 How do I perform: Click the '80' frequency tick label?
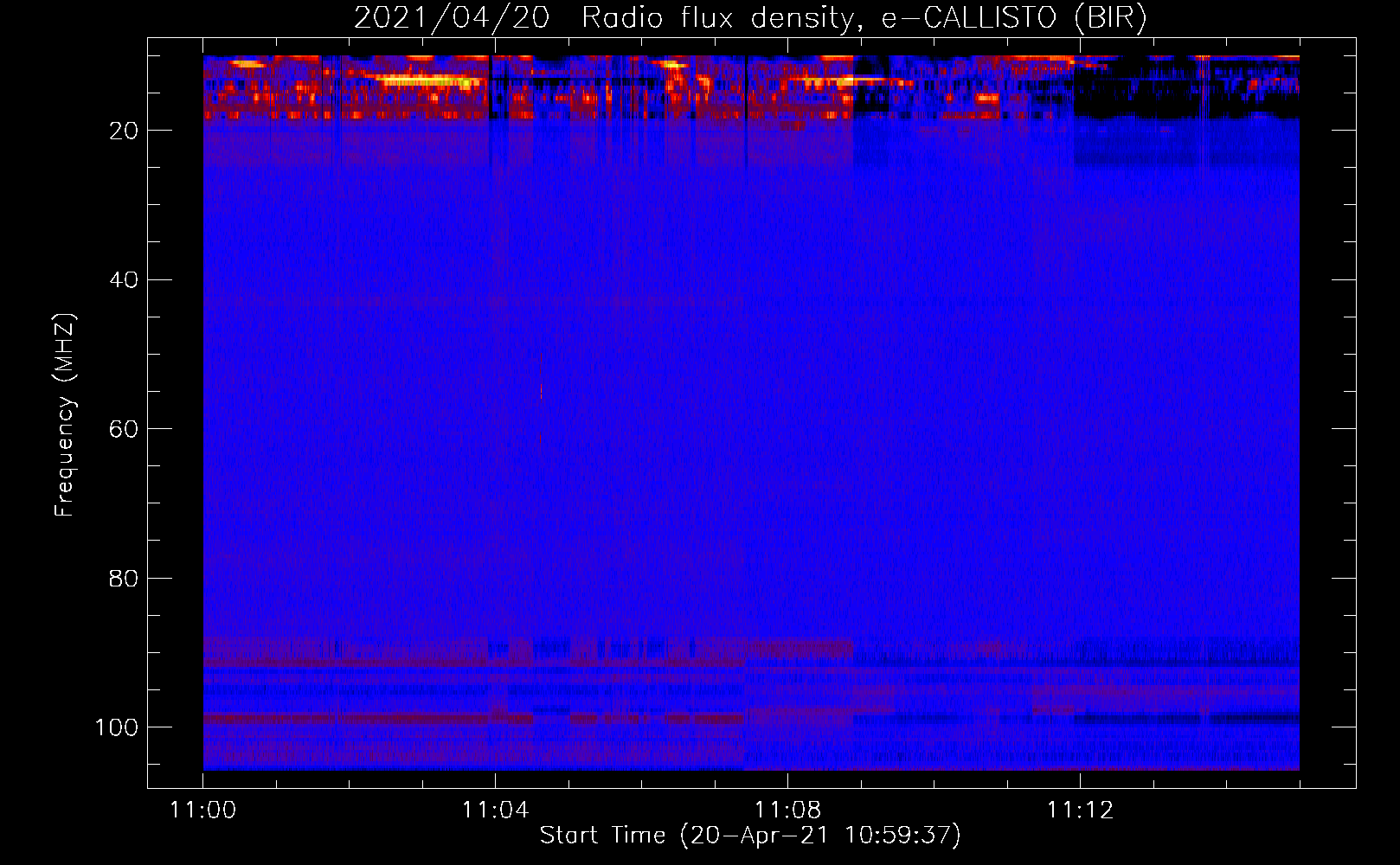click(x=124, y=579)
